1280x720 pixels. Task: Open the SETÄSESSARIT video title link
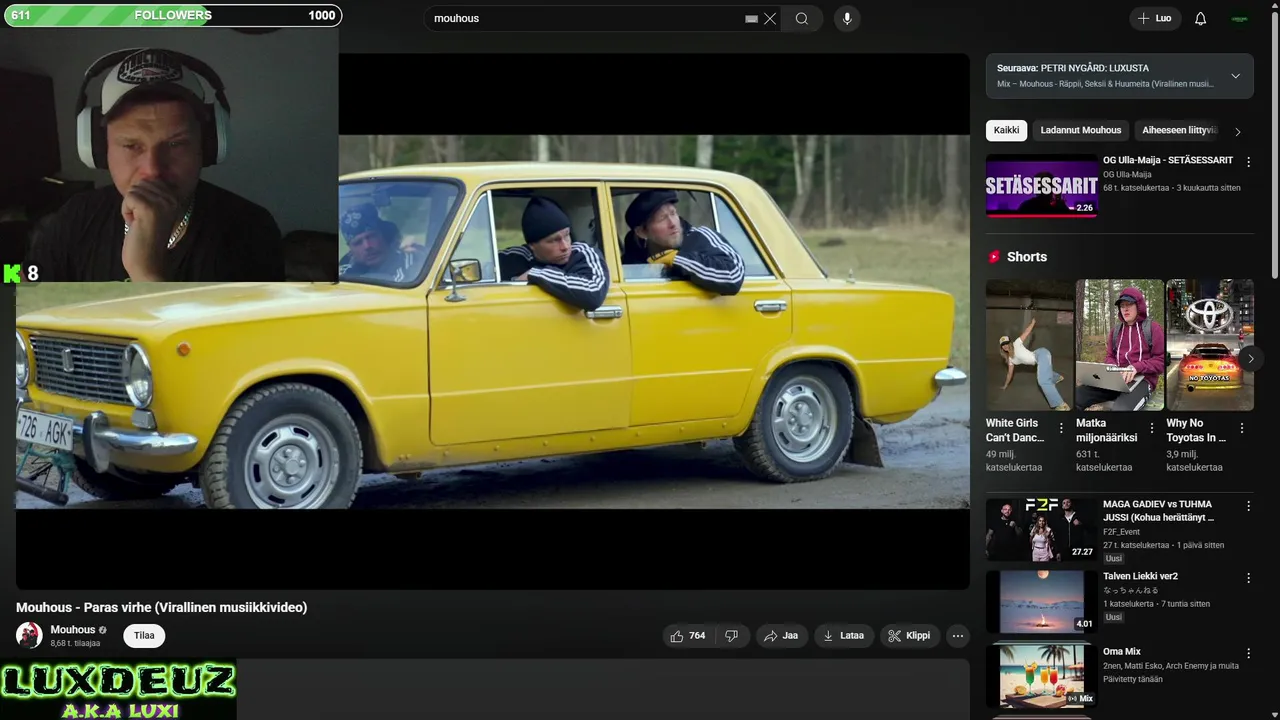coord(1167,160)
